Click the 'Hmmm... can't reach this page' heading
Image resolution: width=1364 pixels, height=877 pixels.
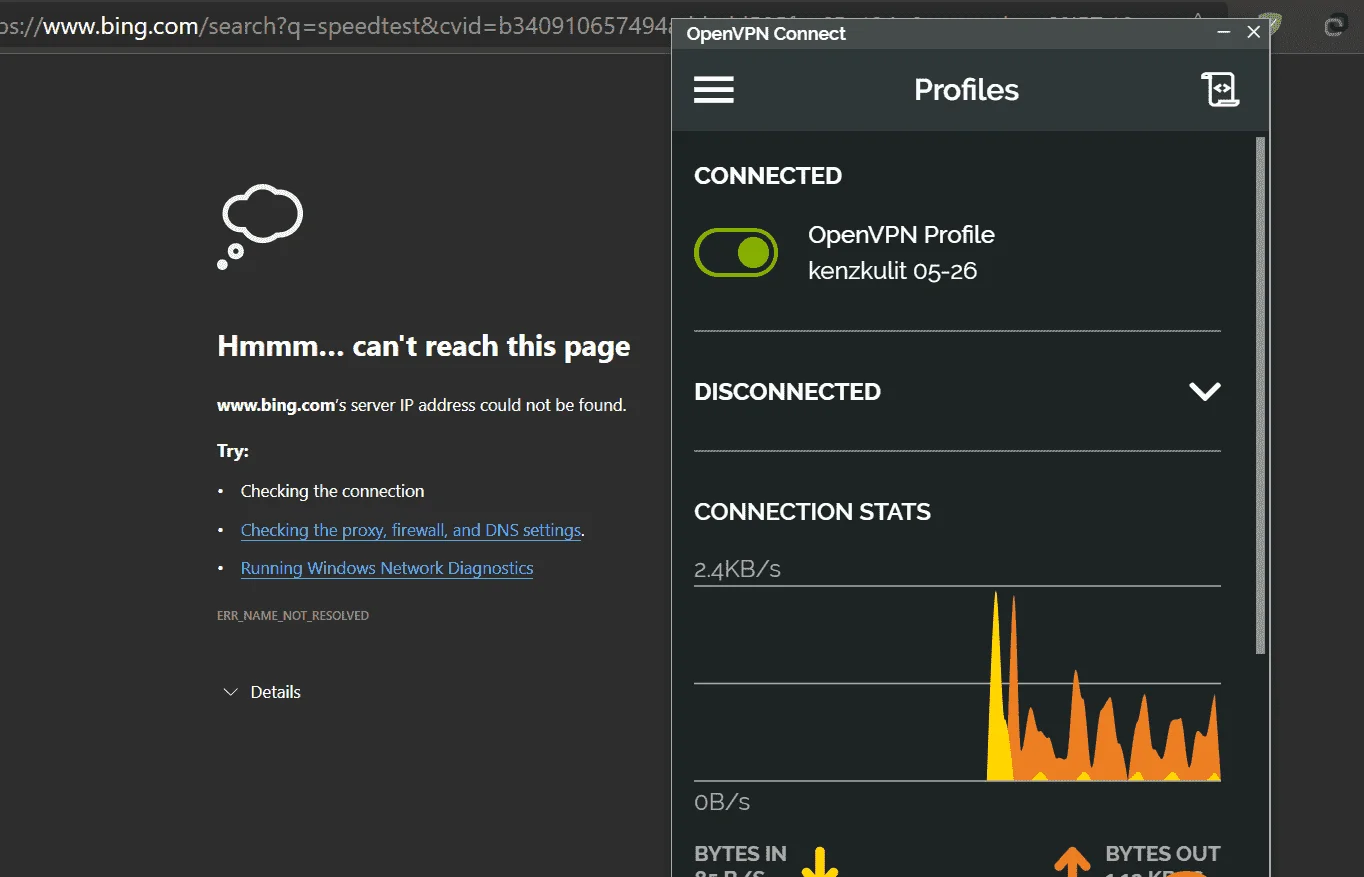[x=424, y=346]
